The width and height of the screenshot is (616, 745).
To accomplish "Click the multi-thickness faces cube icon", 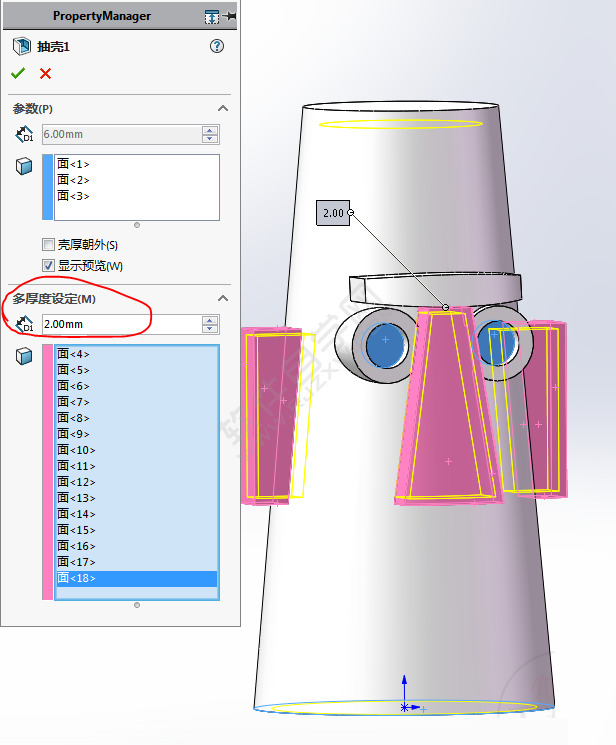I will point(24,356).
